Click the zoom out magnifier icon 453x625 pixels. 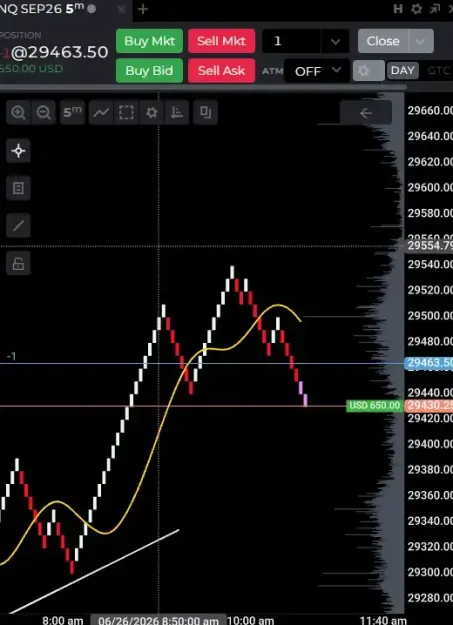[44, 113]
